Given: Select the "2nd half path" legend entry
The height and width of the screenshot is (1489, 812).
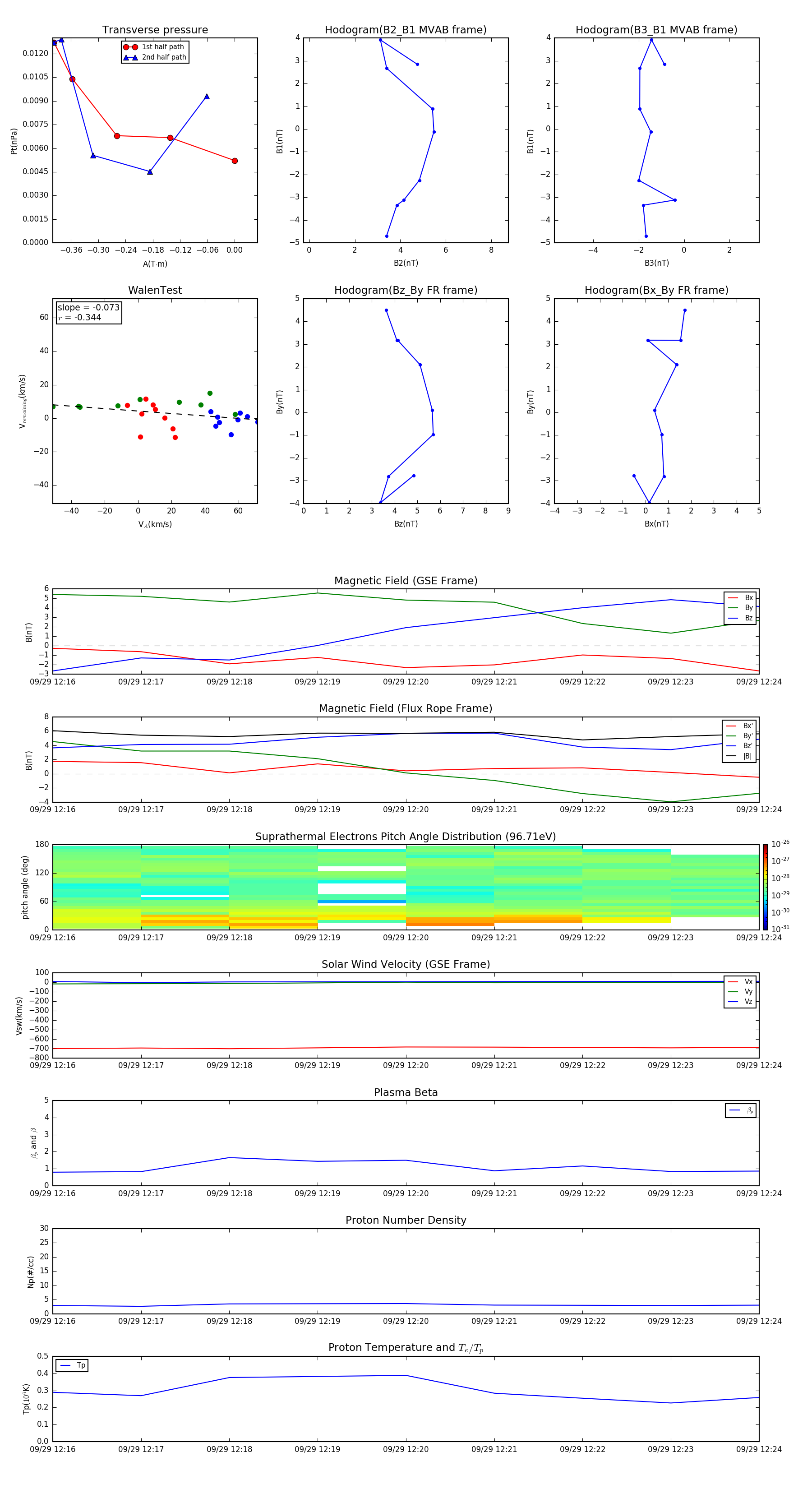Looking at the screenshot, I should tap(154, 57).
